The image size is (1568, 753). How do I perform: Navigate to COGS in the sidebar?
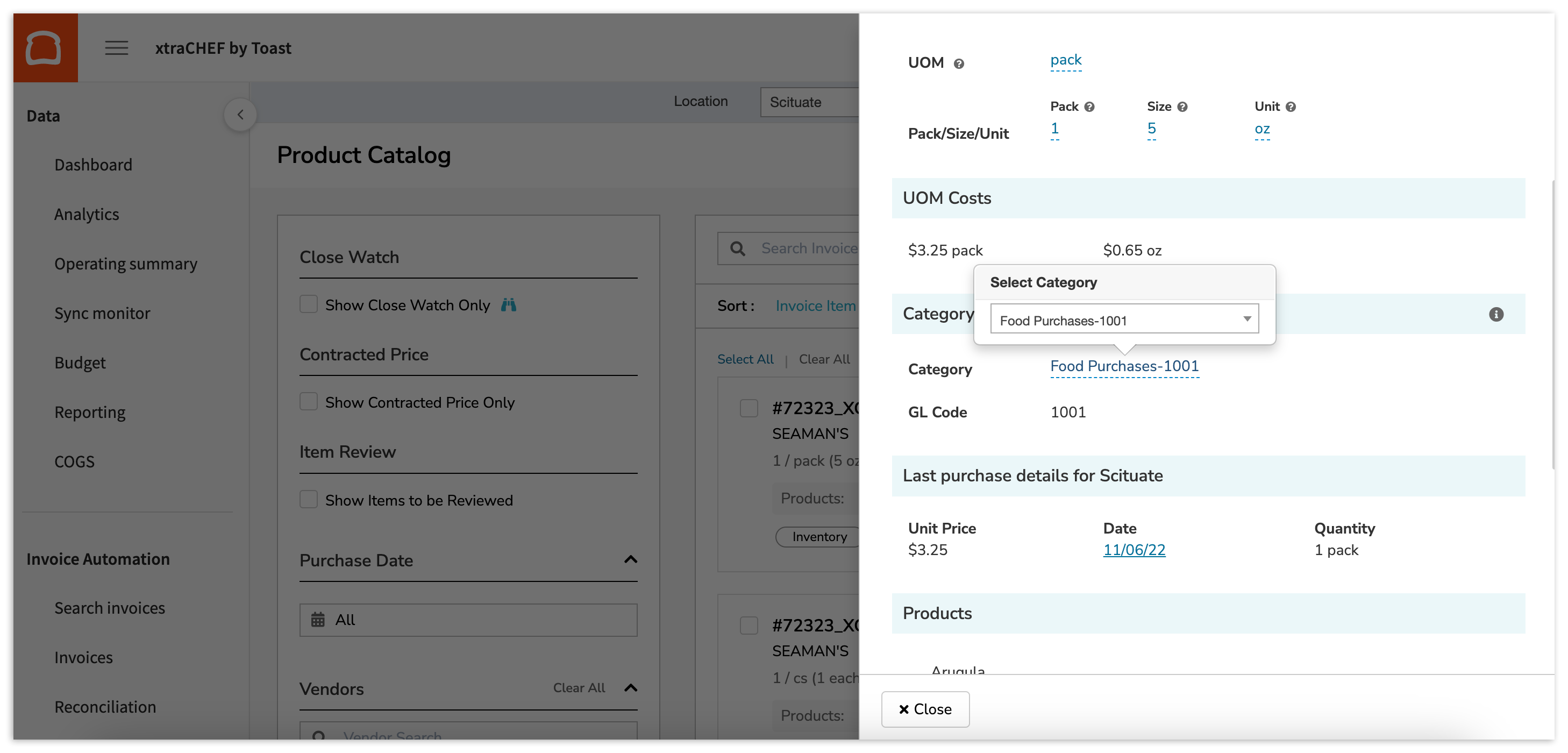[74, 461]
